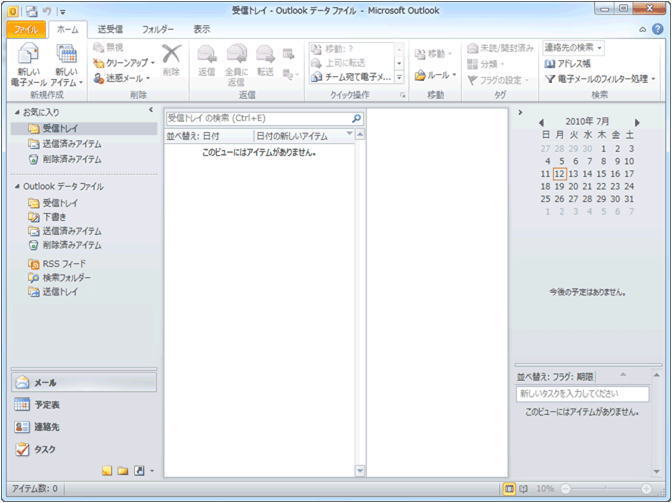Open navigation pane configure buttons arrow

click(152, 471)
